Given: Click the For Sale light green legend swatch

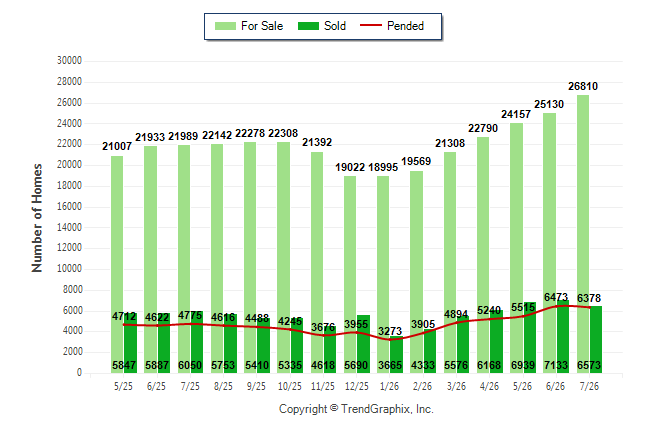Looking at the screenshot, I should click(x=225, y=26).
